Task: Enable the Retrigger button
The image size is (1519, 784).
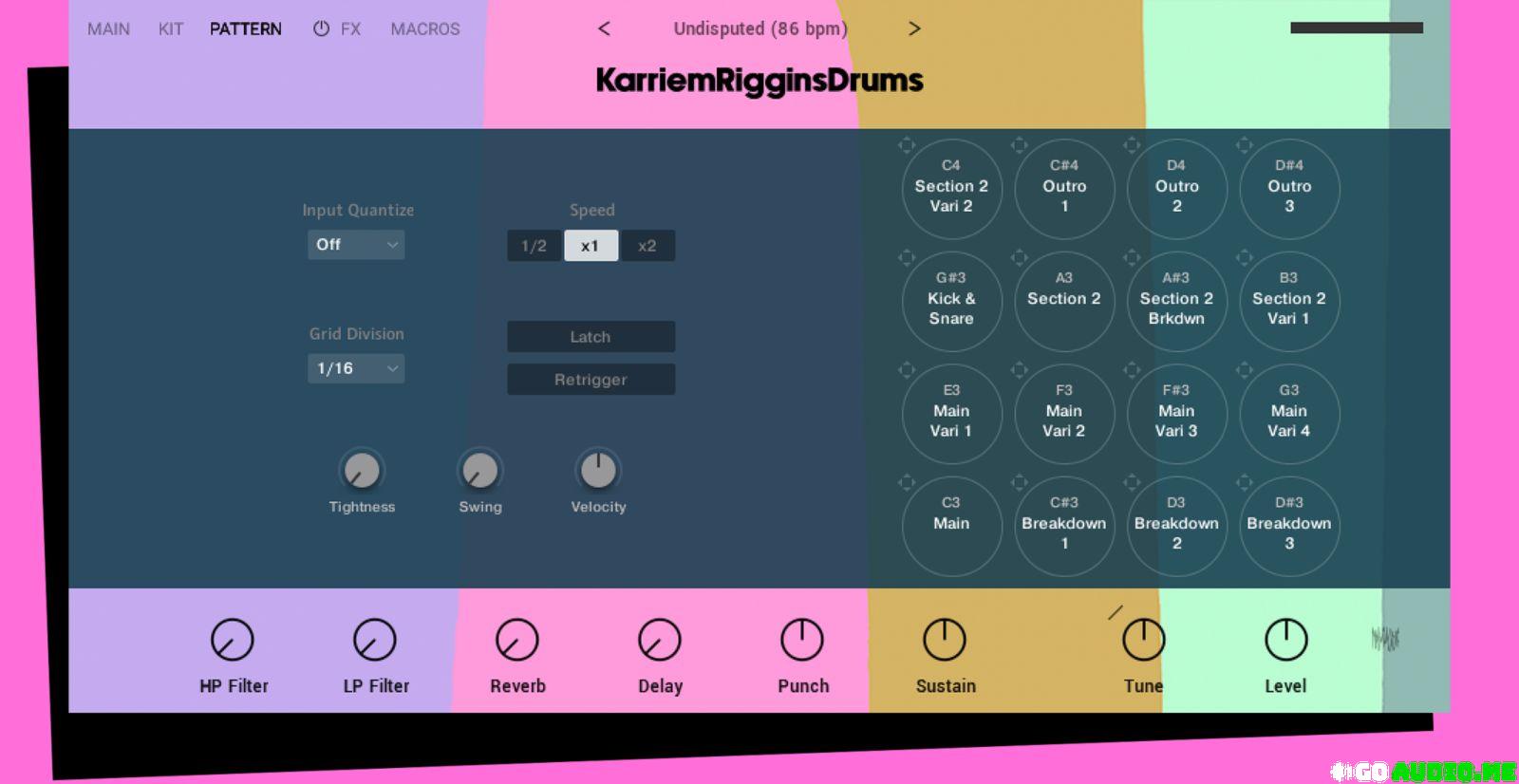Action: (591, 380)
